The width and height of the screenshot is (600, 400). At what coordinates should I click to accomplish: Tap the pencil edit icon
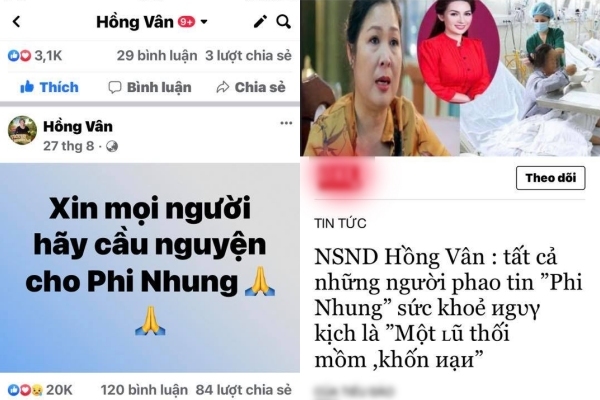click(x=261, y=22)
